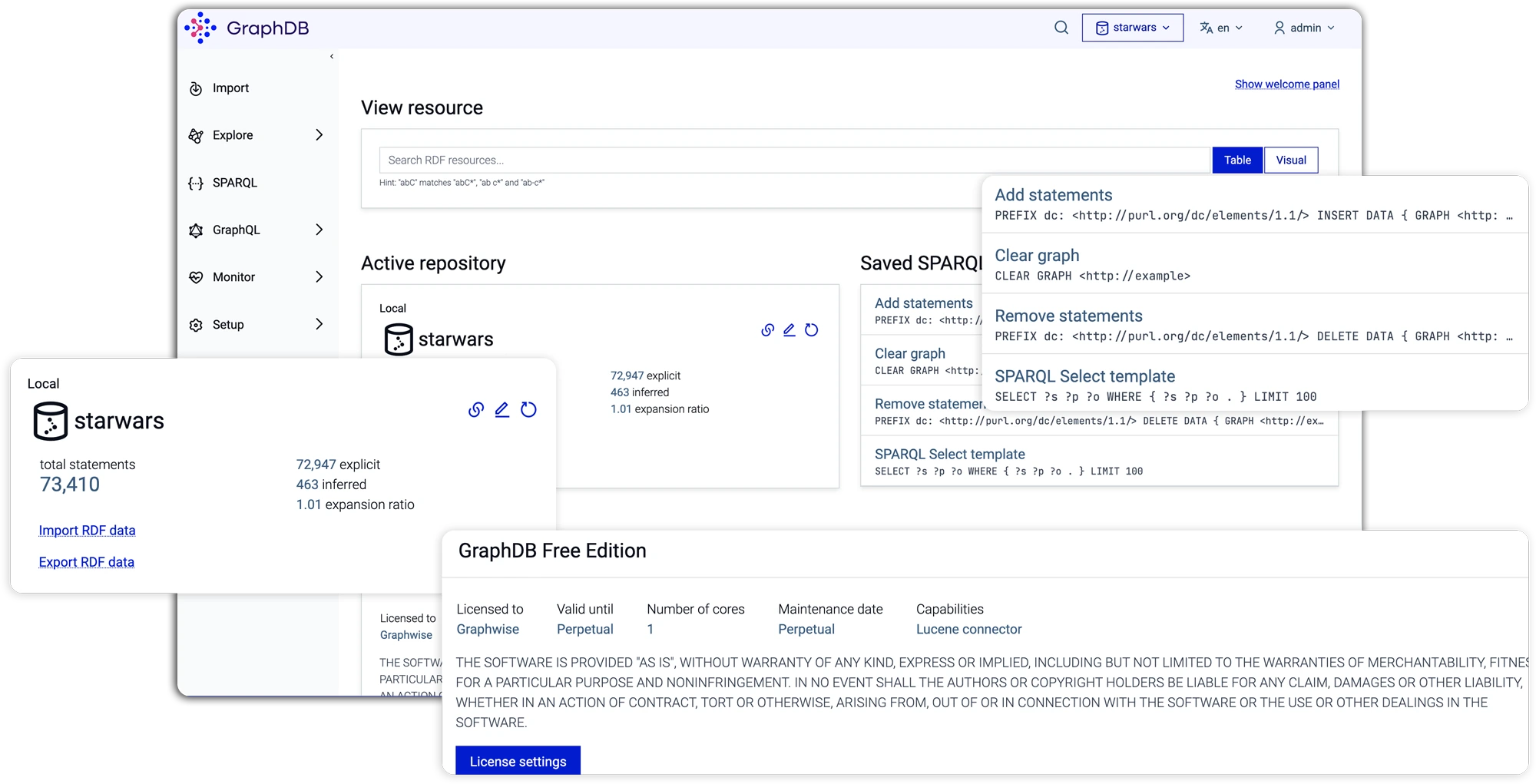This screenshot has width=1536, height=784.
Task: Copy repository URL icon in Active repository card
Action: coord(767,330)
